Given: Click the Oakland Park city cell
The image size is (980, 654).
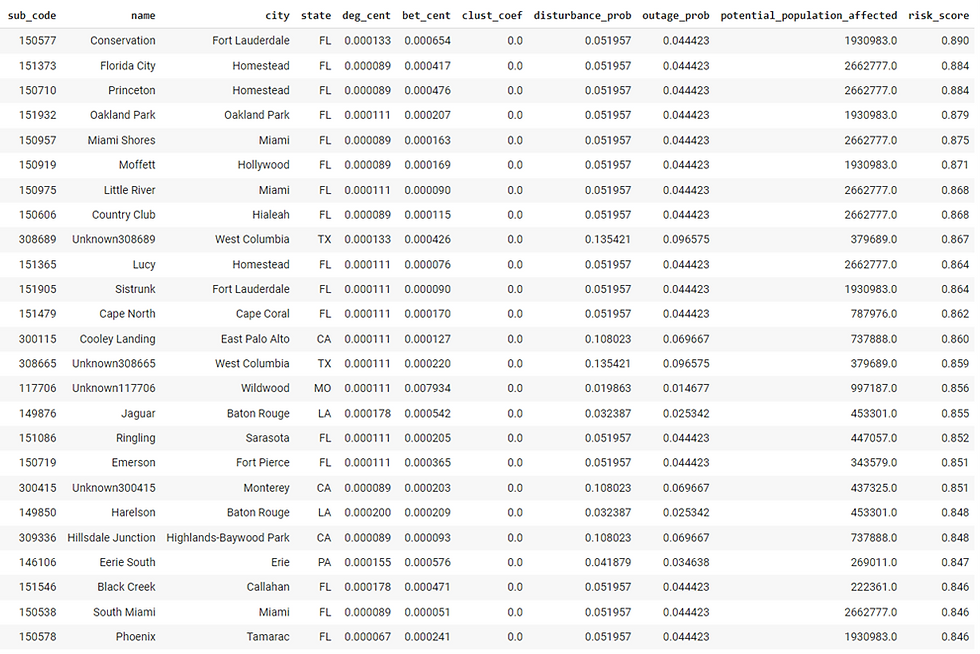Looking at the screenshot, I should (257, 115).
